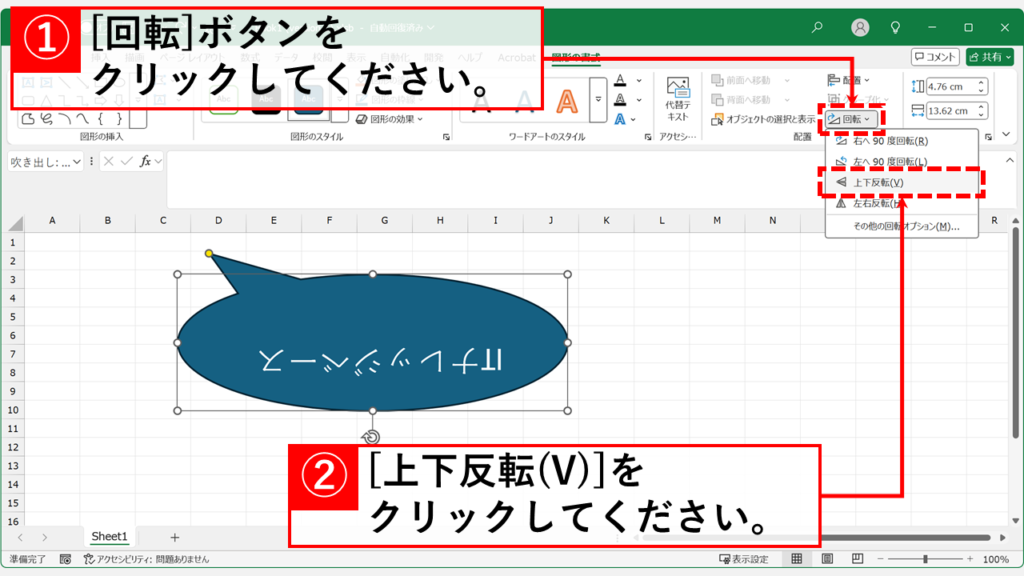
Task: Click the vertical scrollbar thumb
Action: click(x=1016, y=333)
